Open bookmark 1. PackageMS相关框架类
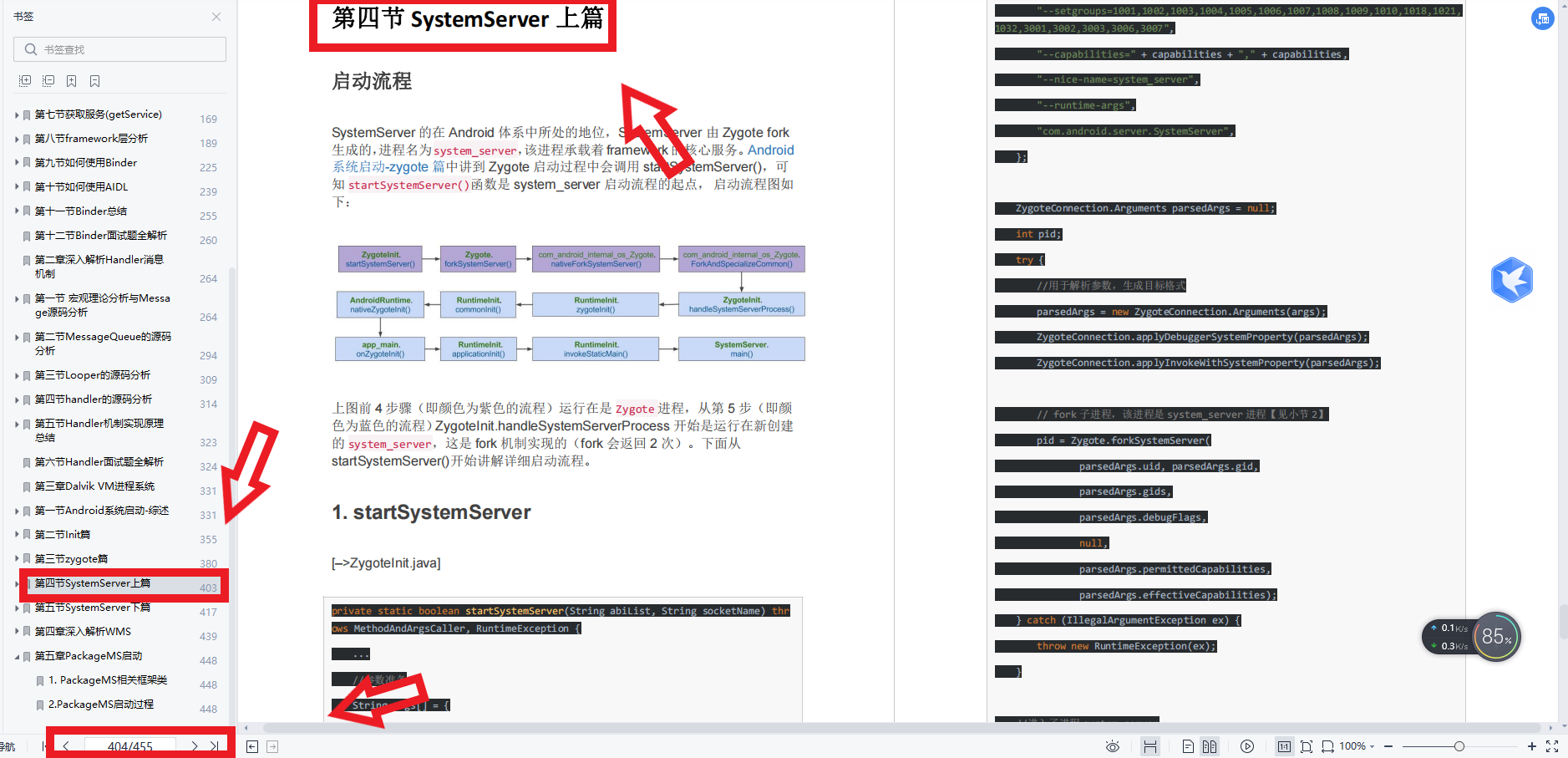 pos(108,680)
